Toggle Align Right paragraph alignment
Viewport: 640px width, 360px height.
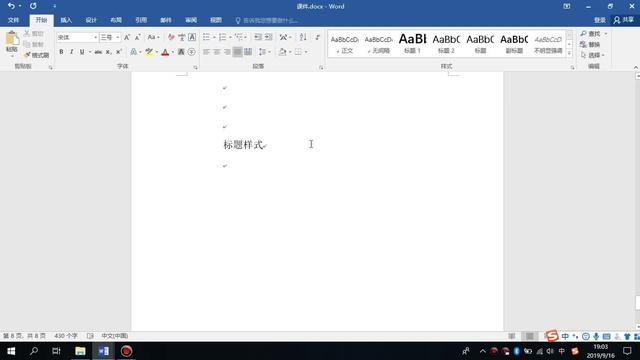[x=227, y=52]
